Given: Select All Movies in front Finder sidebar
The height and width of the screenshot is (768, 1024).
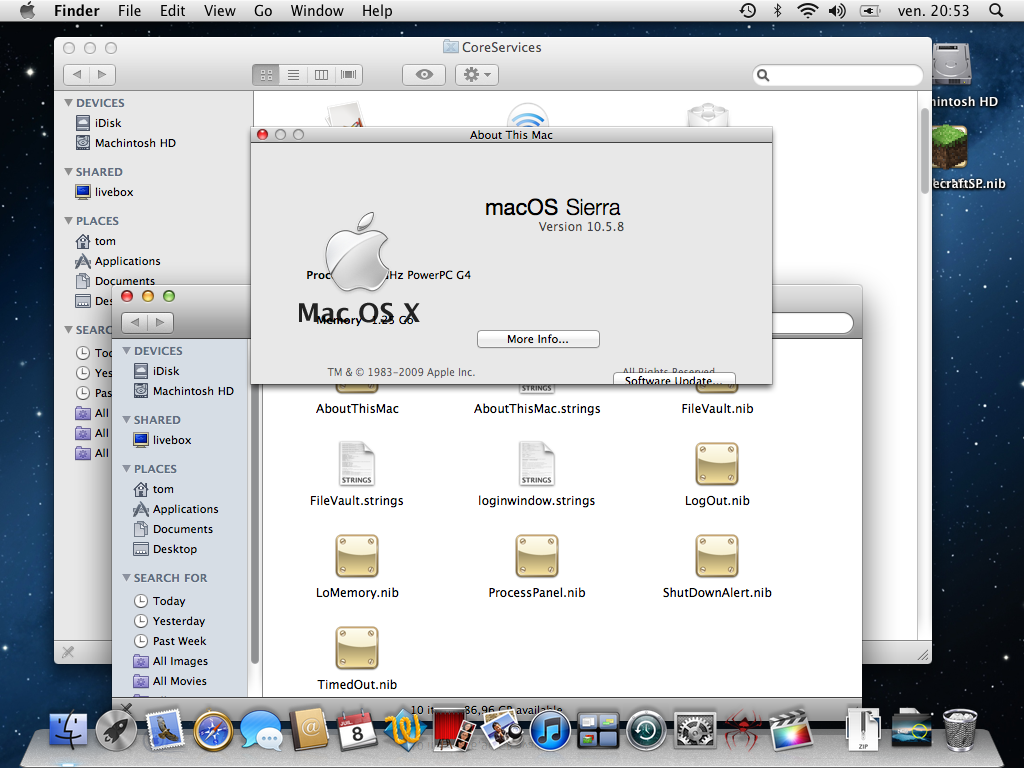Looking at the screenshot, I should [170, 680].
